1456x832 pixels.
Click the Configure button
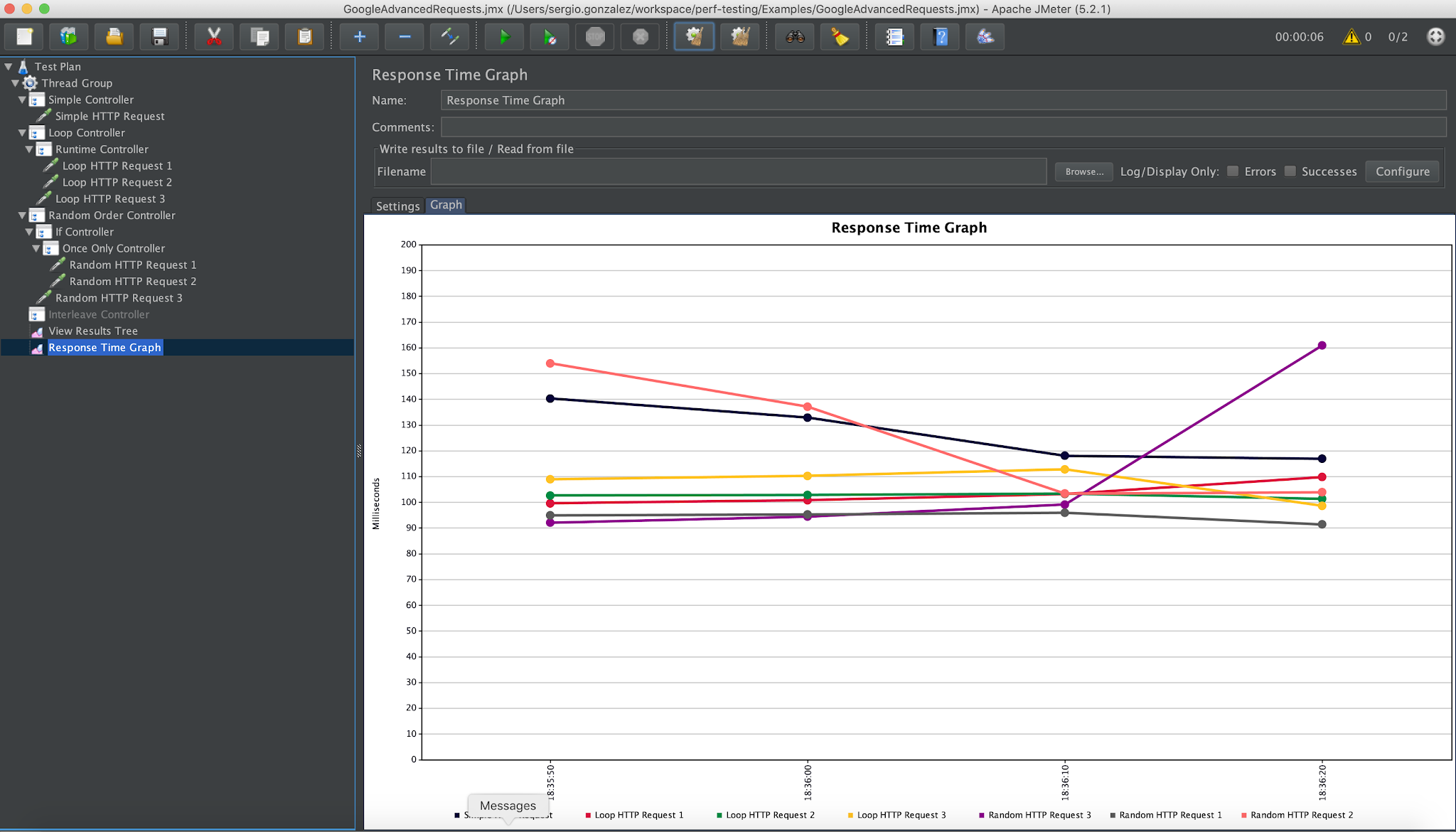tap(1402, 171)
